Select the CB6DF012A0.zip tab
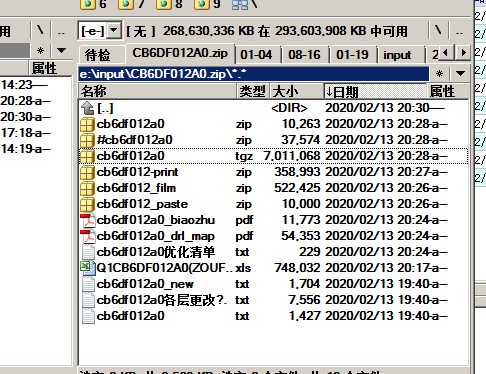This screenshot has width=486, height=374. [180, 53]
